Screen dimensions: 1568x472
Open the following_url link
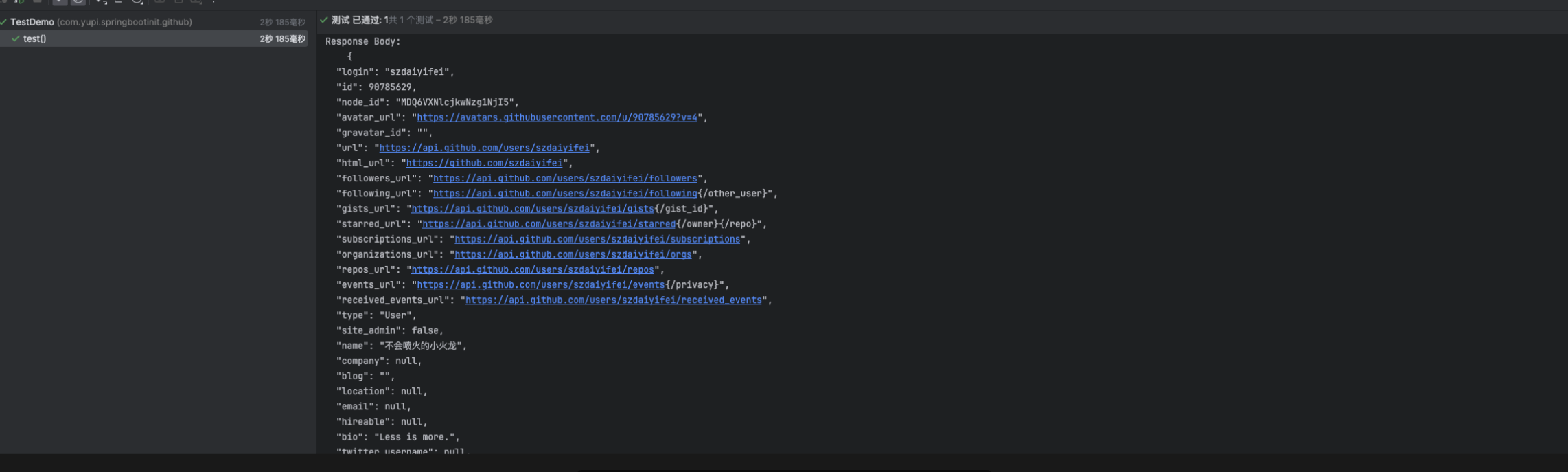(x=565, y=193)
